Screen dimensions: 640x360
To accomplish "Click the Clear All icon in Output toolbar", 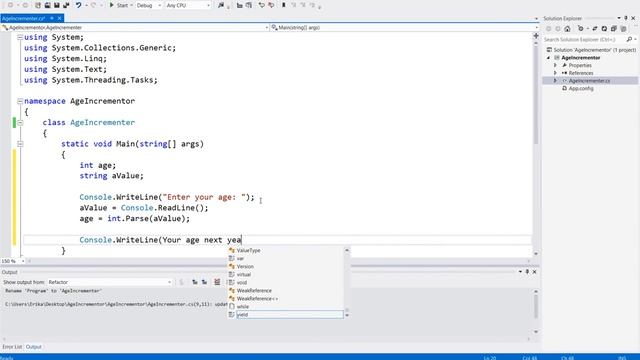I will coord(217,282).
